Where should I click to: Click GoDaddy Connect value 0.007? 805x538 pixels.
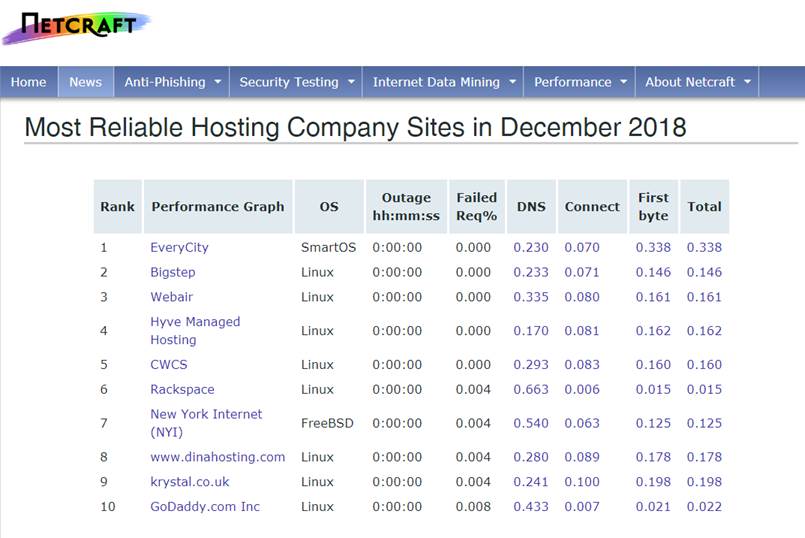[582, 506]
